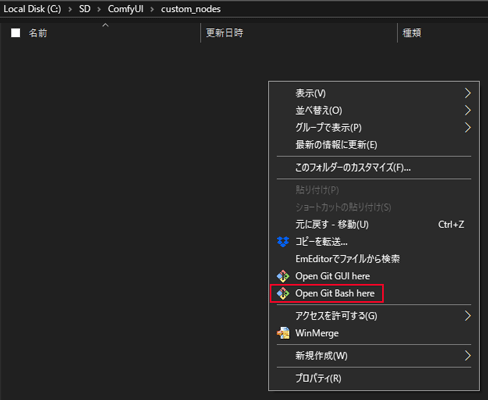
Task: Click SD folder in the address breadcrumb
Action: pyautogui.click(x=85, y=9)
